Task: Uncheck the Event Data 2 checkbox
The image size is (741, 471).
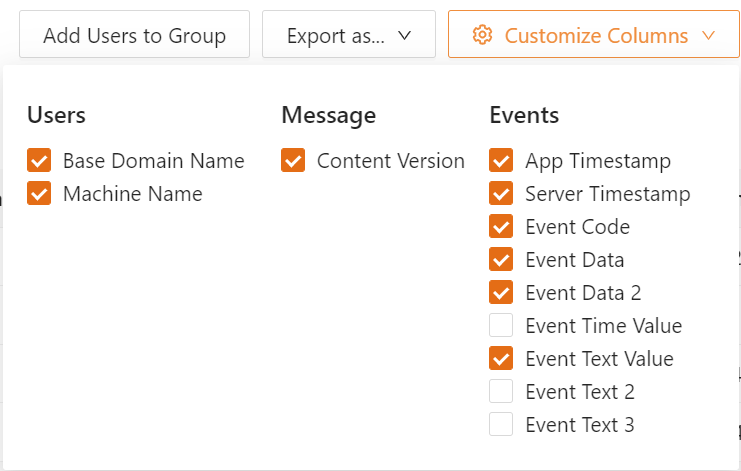Action: pyautogui.click(x=501, y=292)
